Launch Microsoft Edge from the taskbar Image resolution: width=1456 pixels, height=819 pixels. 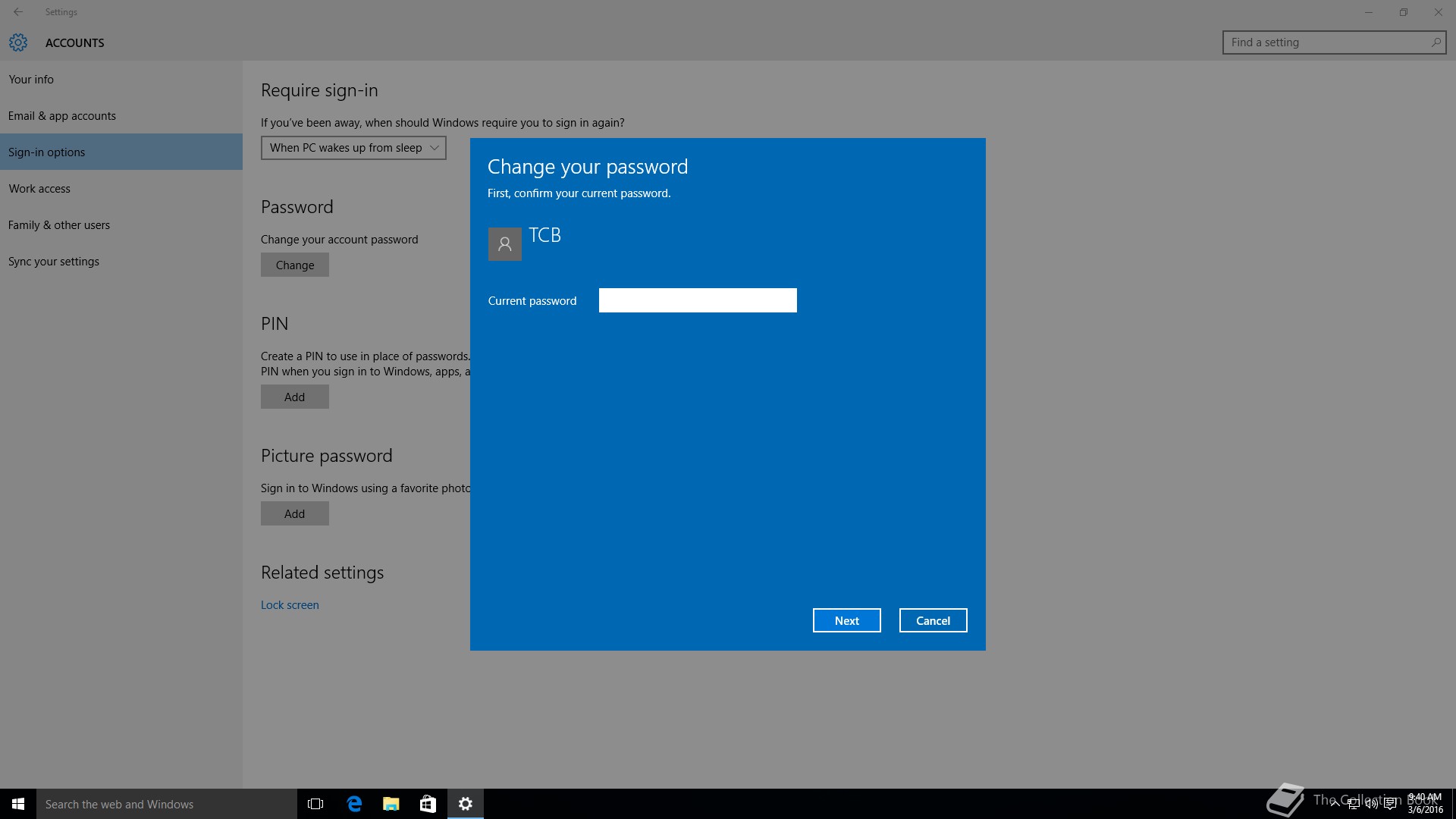tap(353, 804)
